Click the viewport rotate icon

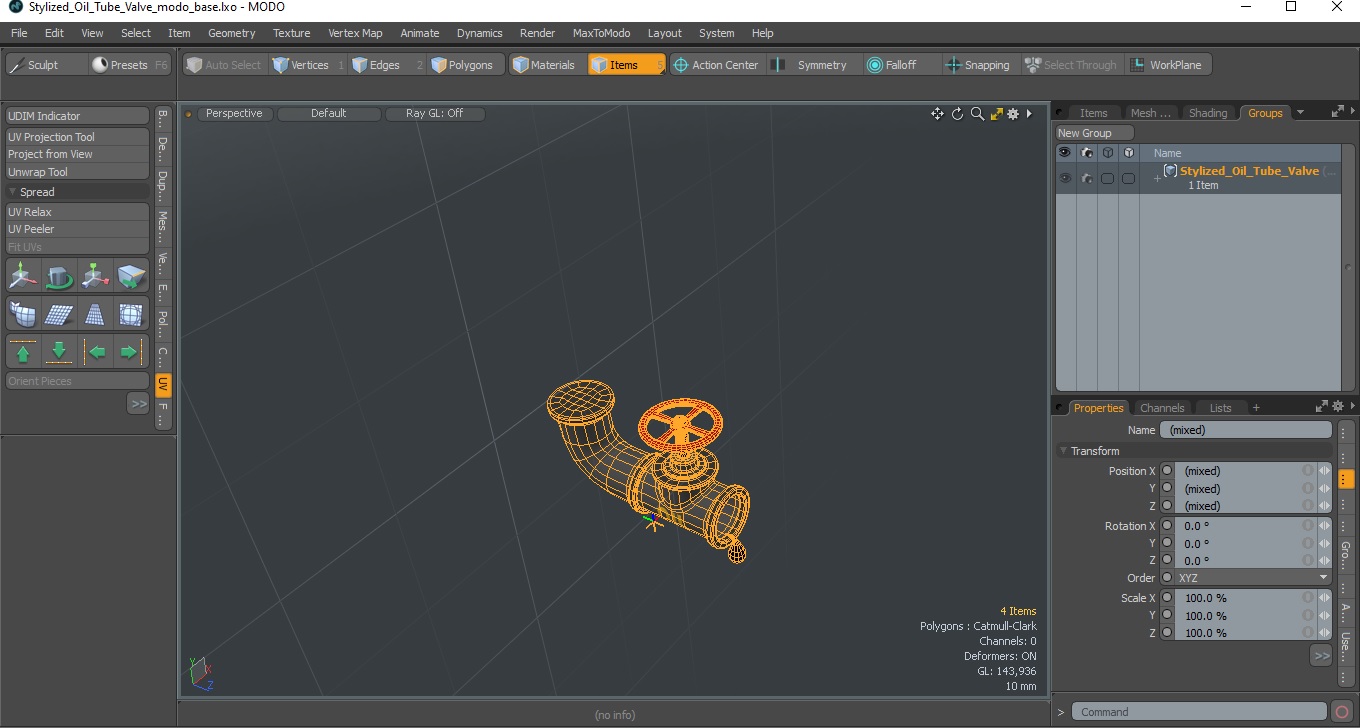957,114
